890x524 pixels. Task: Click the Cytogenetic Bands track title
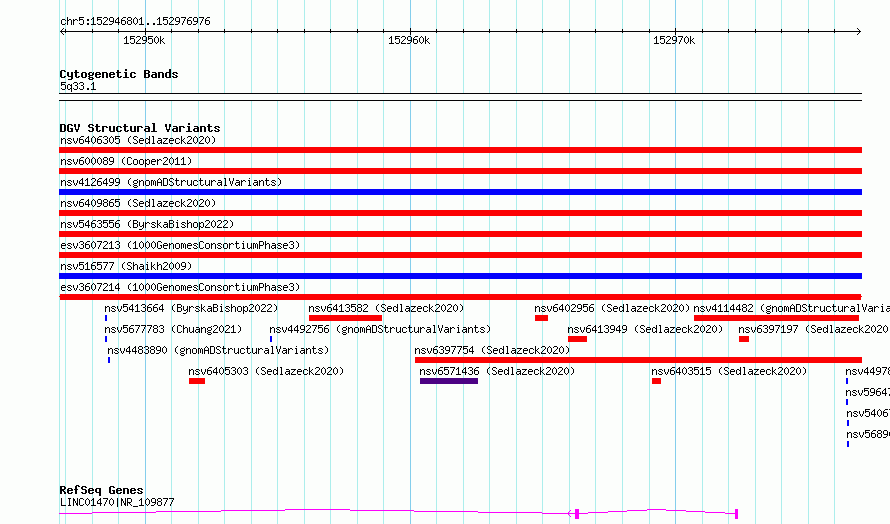pos(119,74)
